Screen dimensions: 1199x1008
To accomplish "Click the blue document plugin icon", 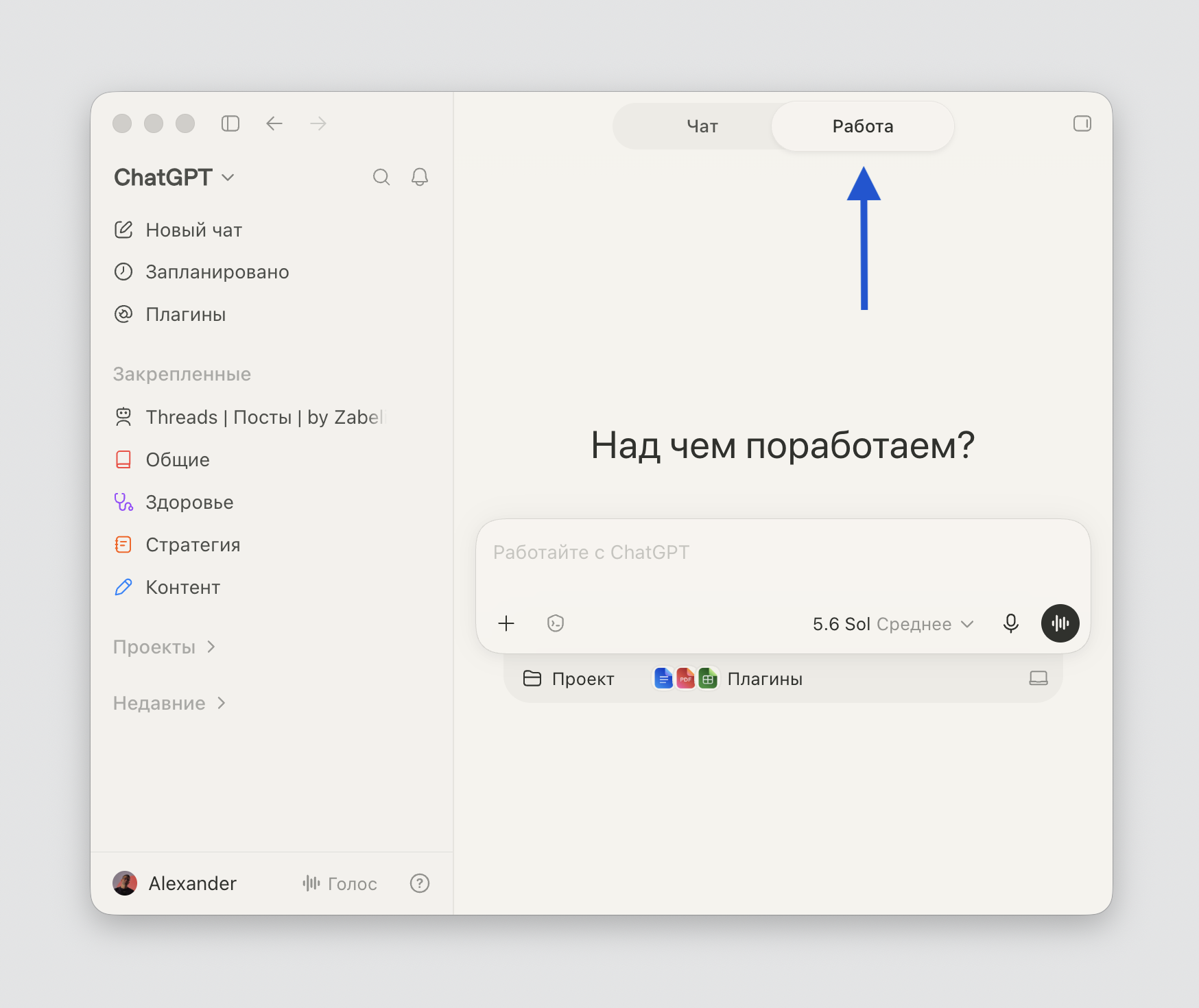I will point(663,679).
